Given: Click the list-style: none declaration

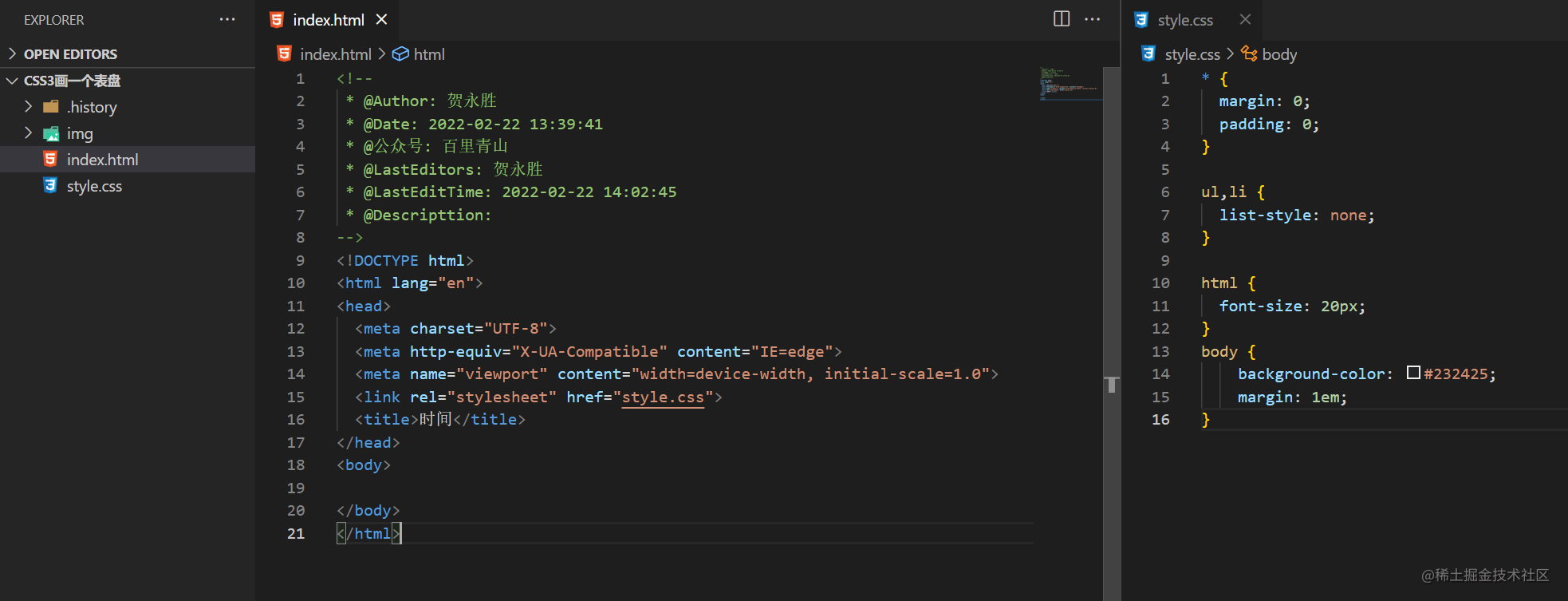Looking at the screenshot, I should (1297, 215).
